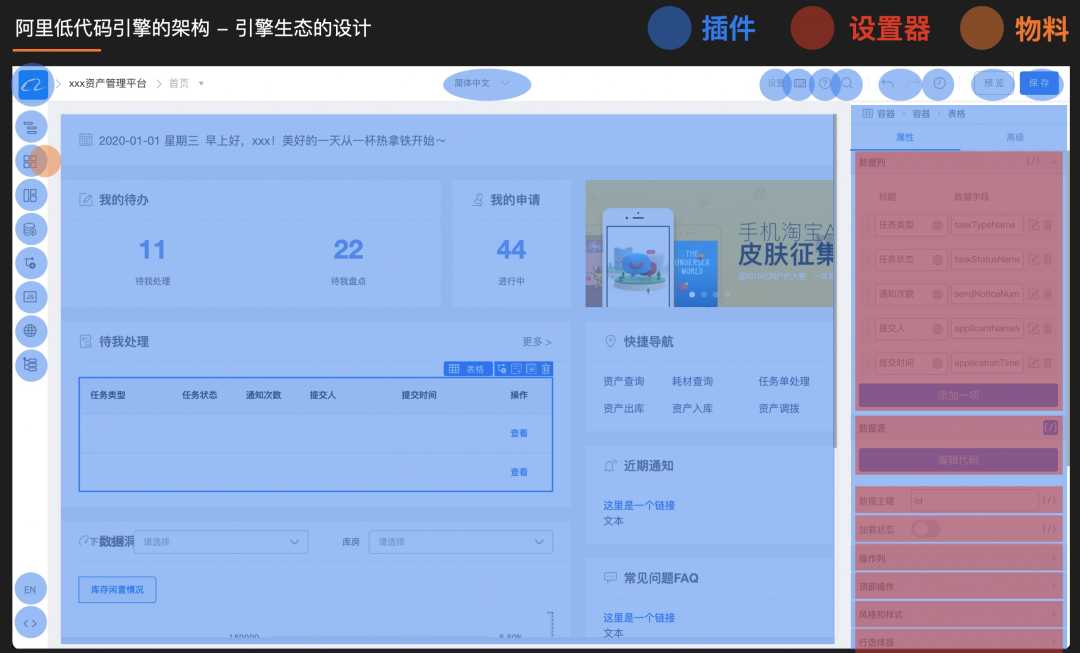The width and height of the screenshot is (1080, 653).
Task: Toggle the 加载状态 switch in right panel
Action: (924, 528)
